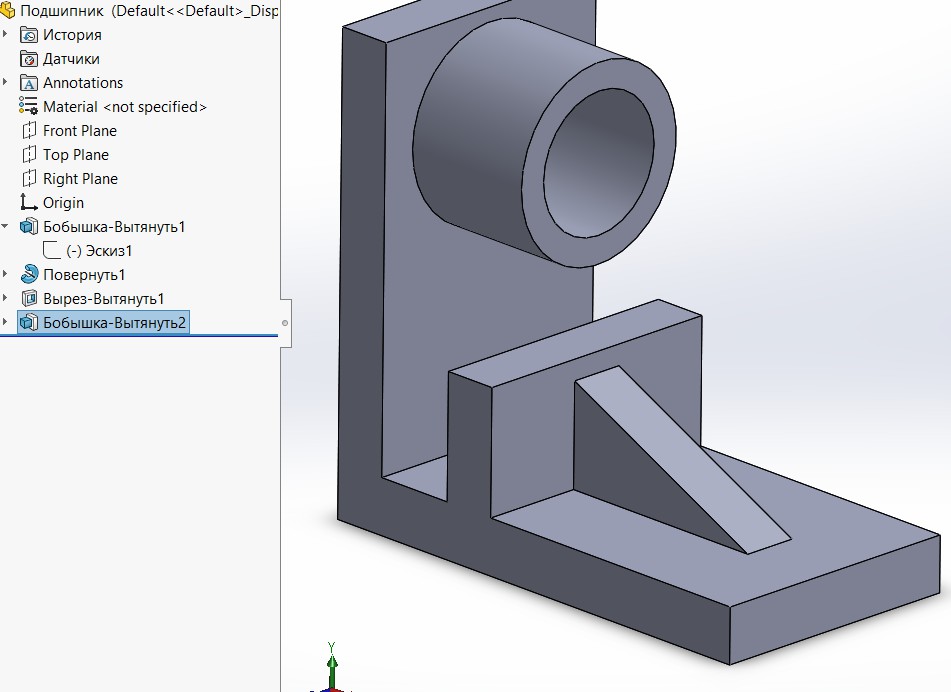951x692 pixels.
Task: Click the feature tree panel collapse handle
Action: point(285,323)
